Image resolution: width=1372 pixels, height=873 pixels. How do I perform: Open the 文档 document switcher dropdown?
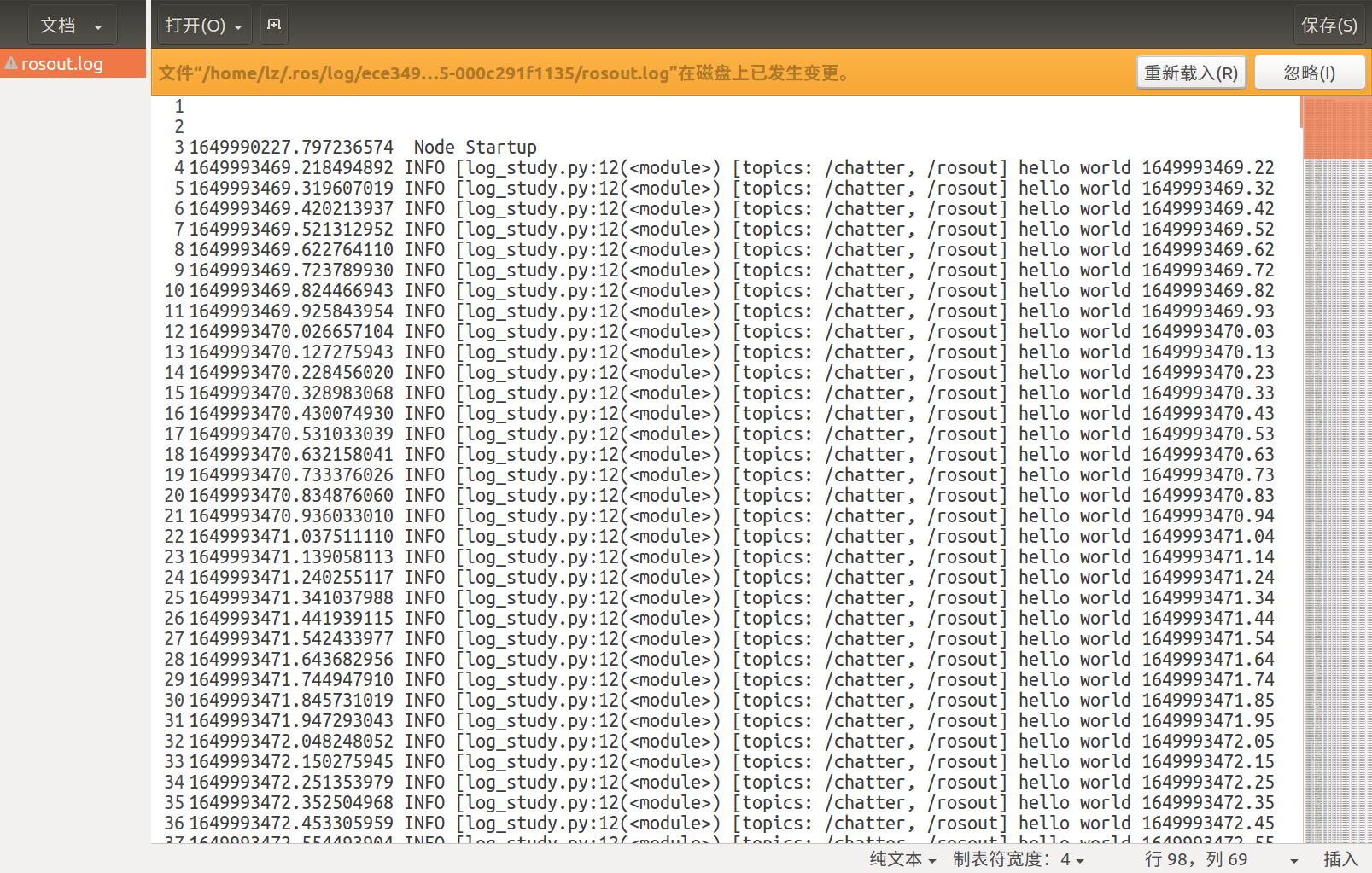pyautogui.click(x=72, y=25)
